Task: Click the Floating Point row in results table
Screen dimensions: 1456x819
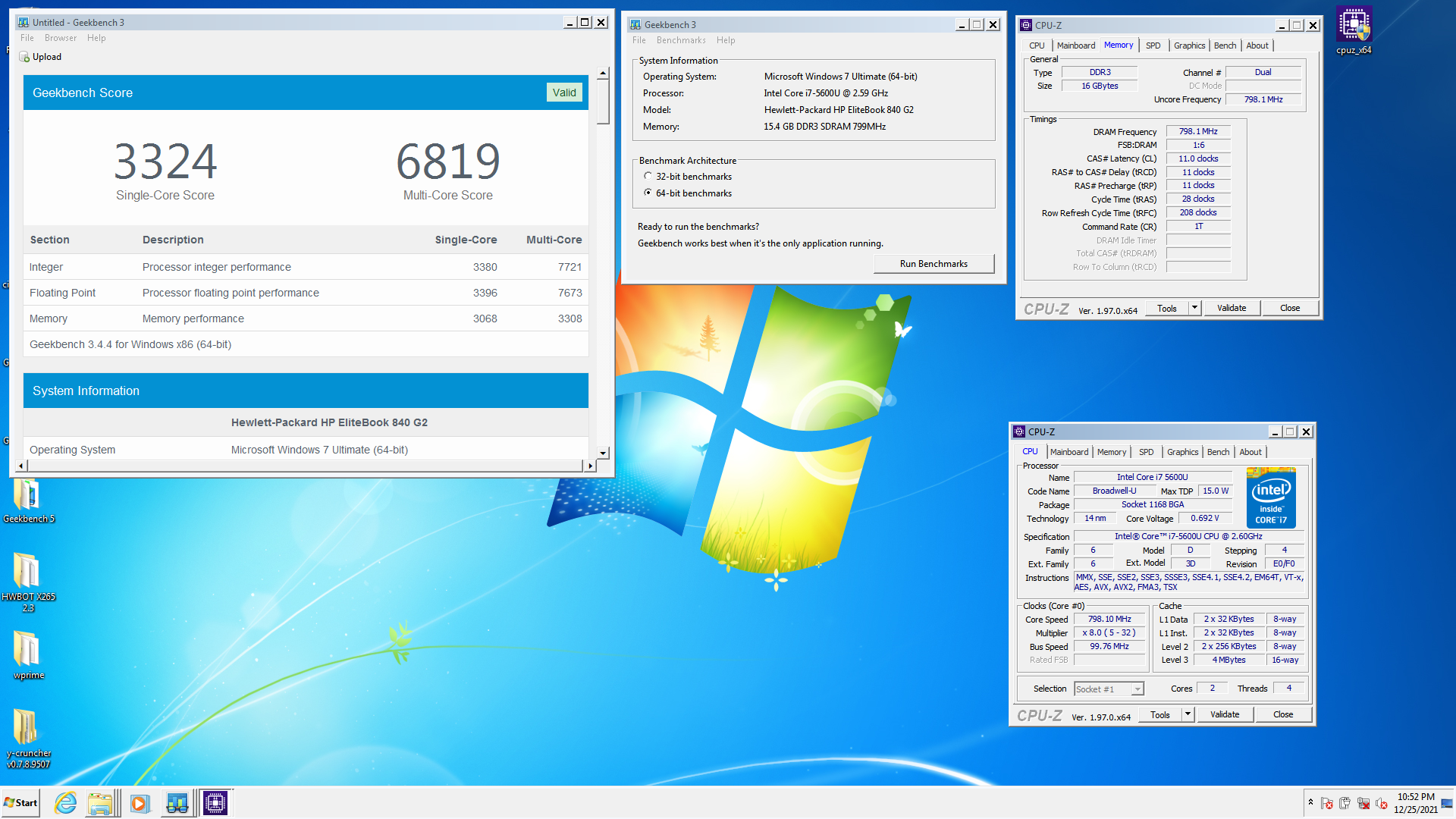Action: click(306, 293)
